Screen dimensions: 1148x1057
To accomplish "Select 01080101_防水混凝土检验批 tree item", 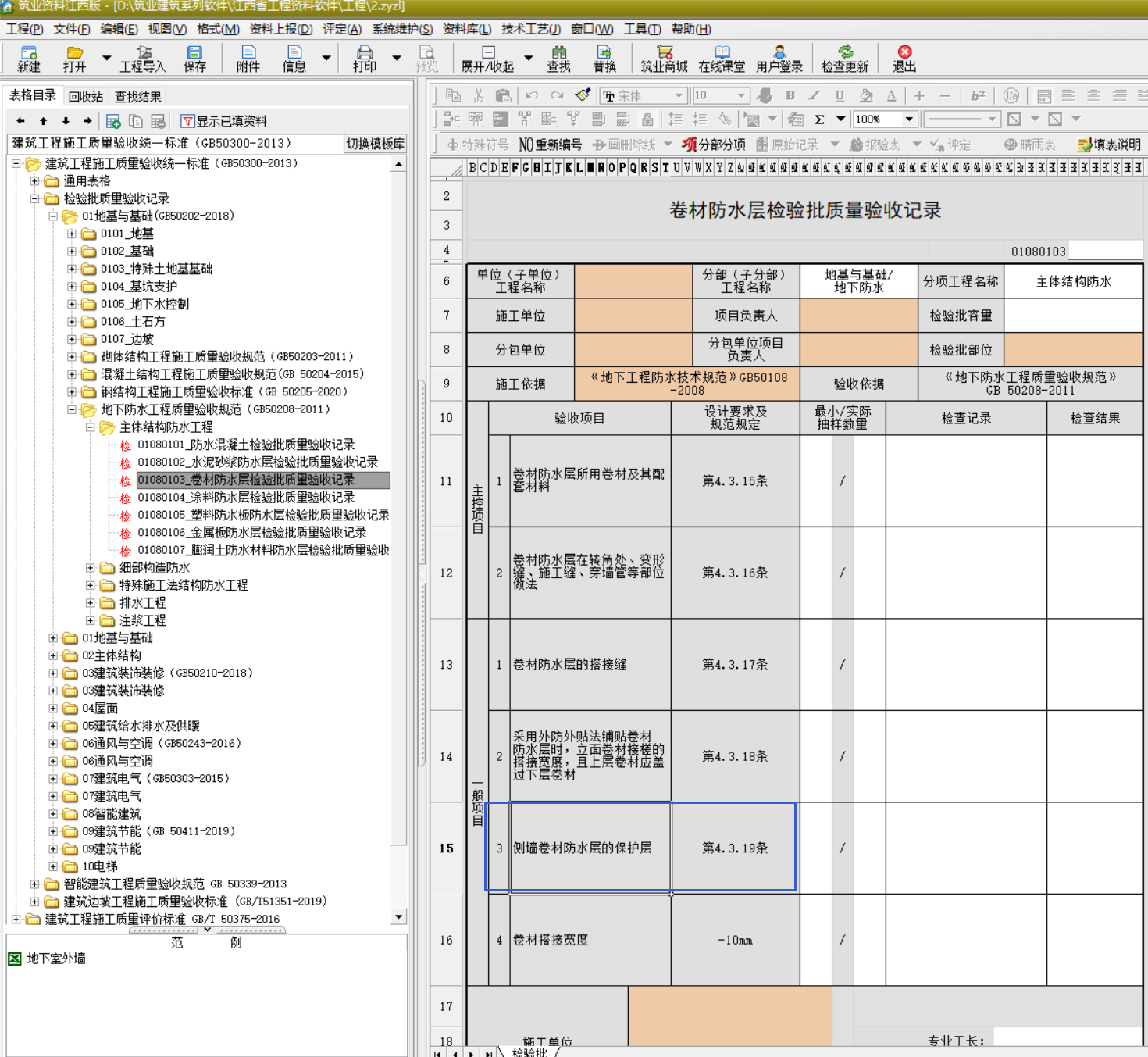I will click(246, 445).
